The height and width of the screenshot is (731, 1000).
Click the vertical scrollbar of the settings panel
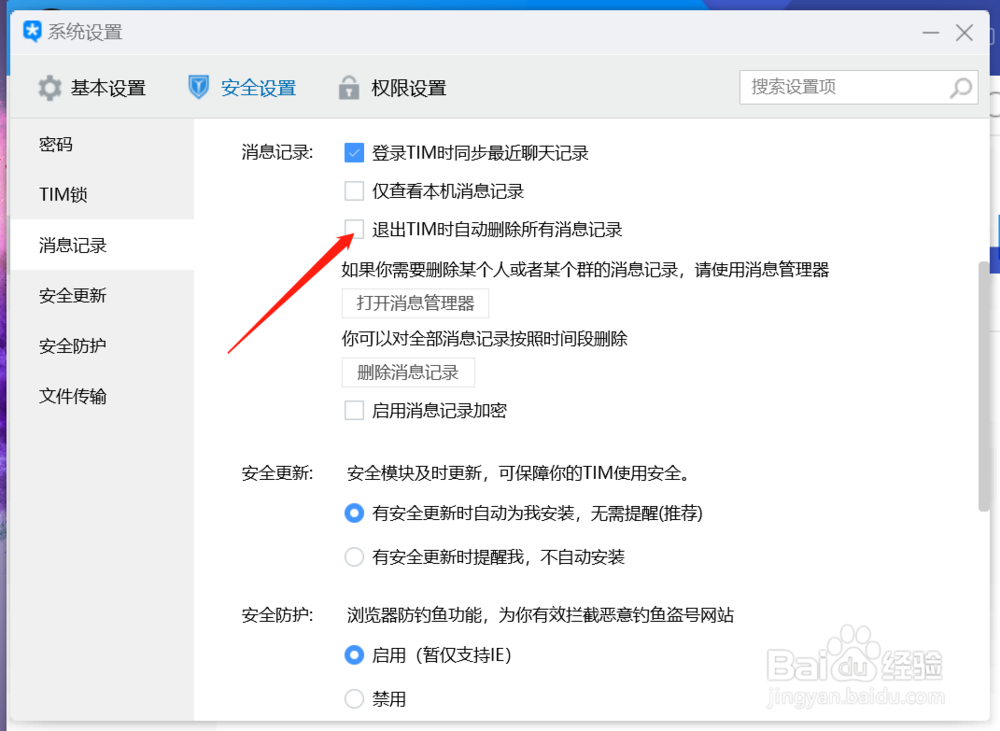coord(983,386)
